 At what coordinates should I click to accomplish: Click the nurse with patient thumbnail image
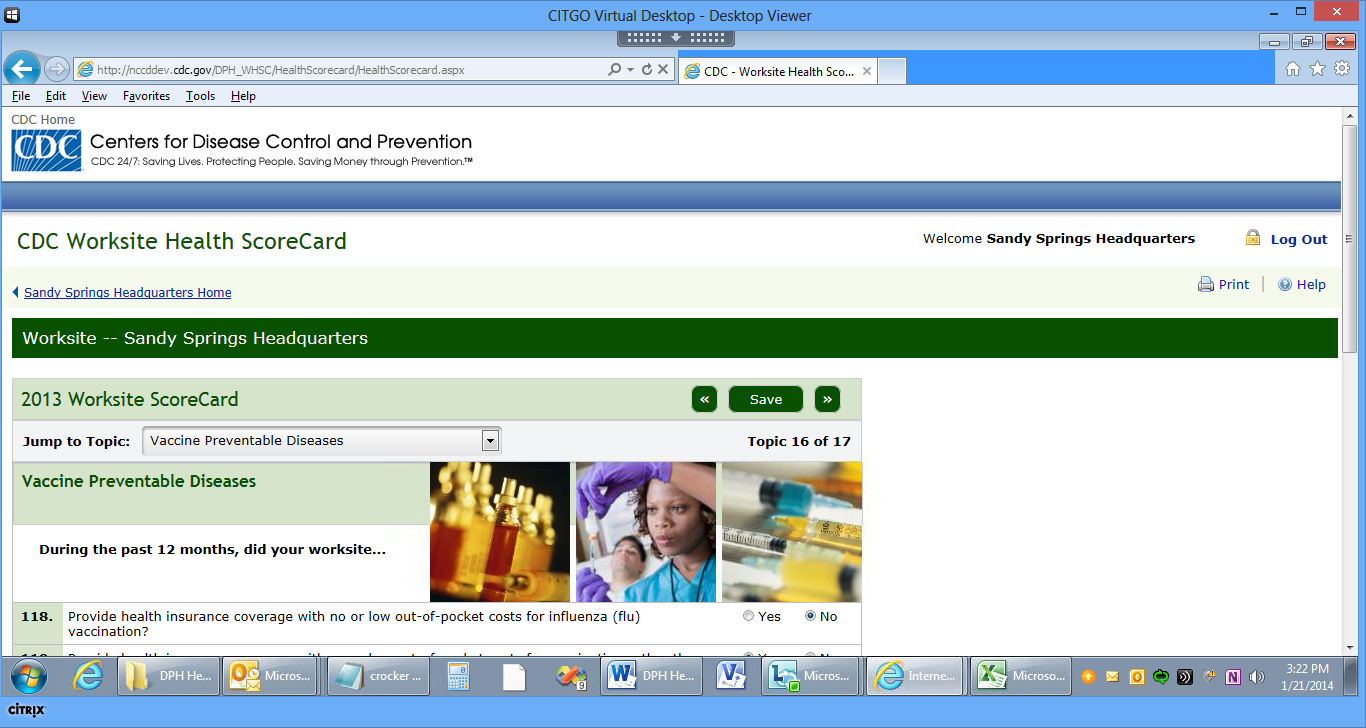tap(646, 532)
